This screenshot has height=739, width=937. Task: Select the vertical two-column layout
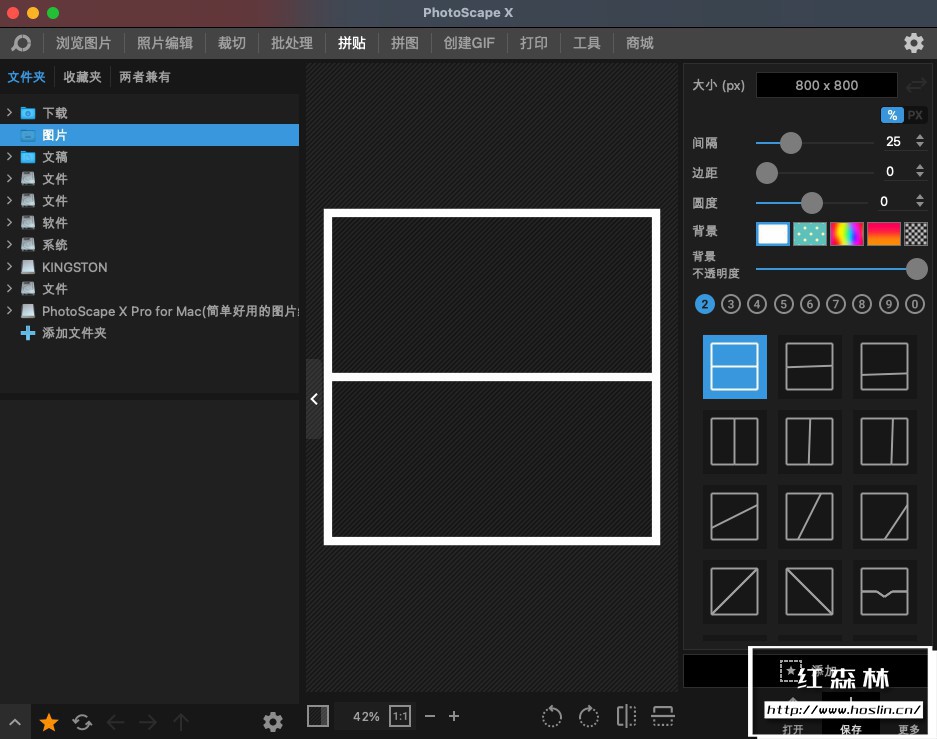point(734,441)
